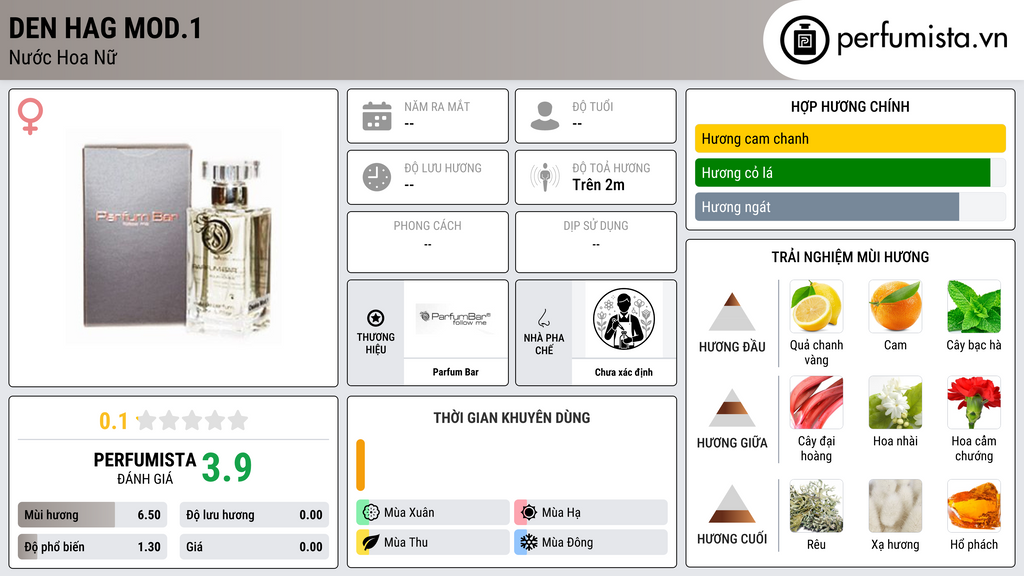
Task: Click the Chưa xác định perfumer label
Action: tap(624, 372)
